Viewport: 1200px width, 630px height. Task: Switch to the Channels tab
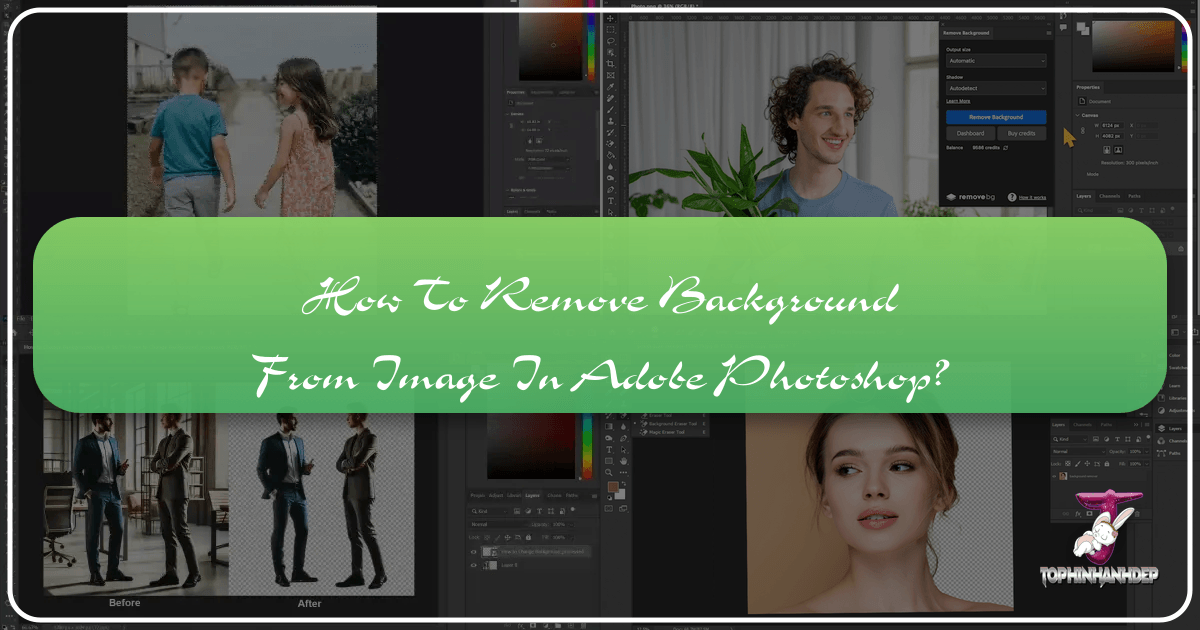(1110, 196)
